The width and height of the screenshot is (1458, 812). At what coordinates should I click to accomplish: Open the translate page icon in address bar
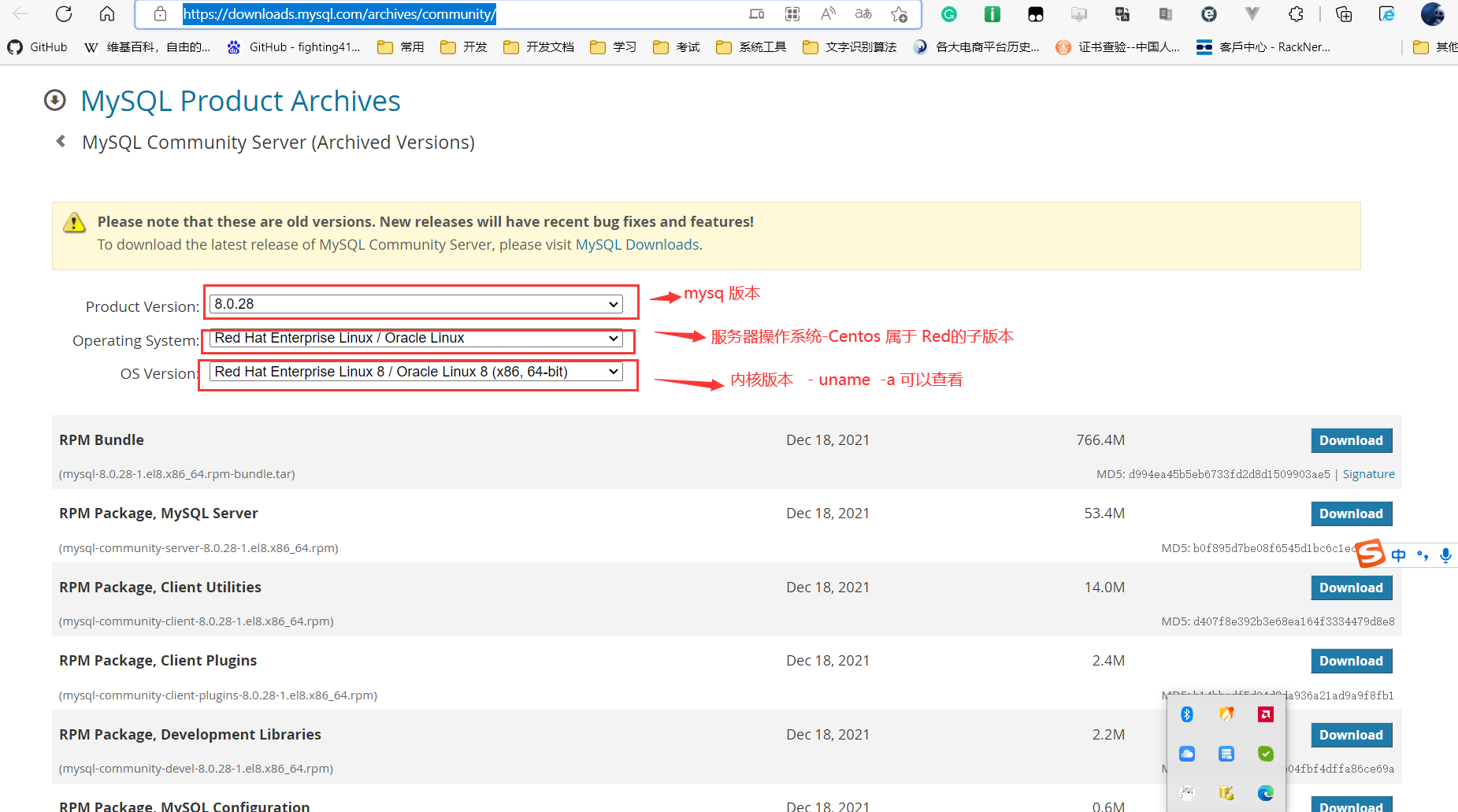[x=863, y=13]
